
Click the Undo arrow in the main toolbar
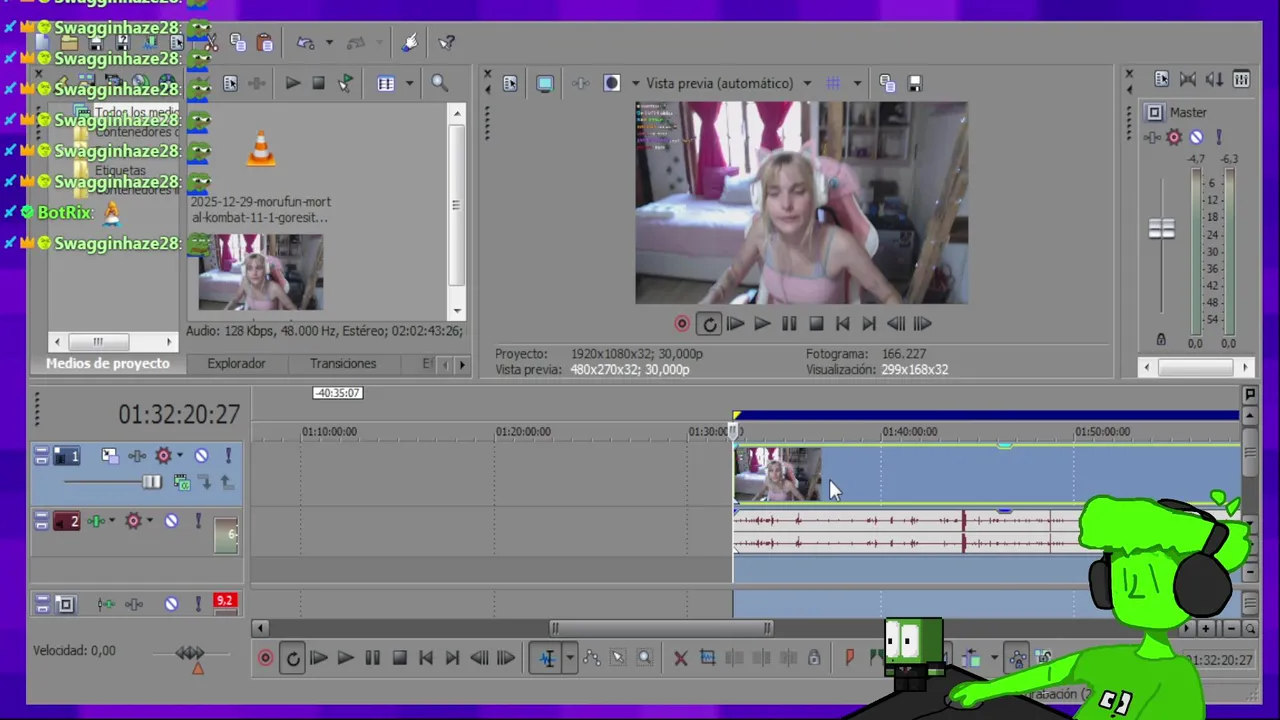coord(306,43)
